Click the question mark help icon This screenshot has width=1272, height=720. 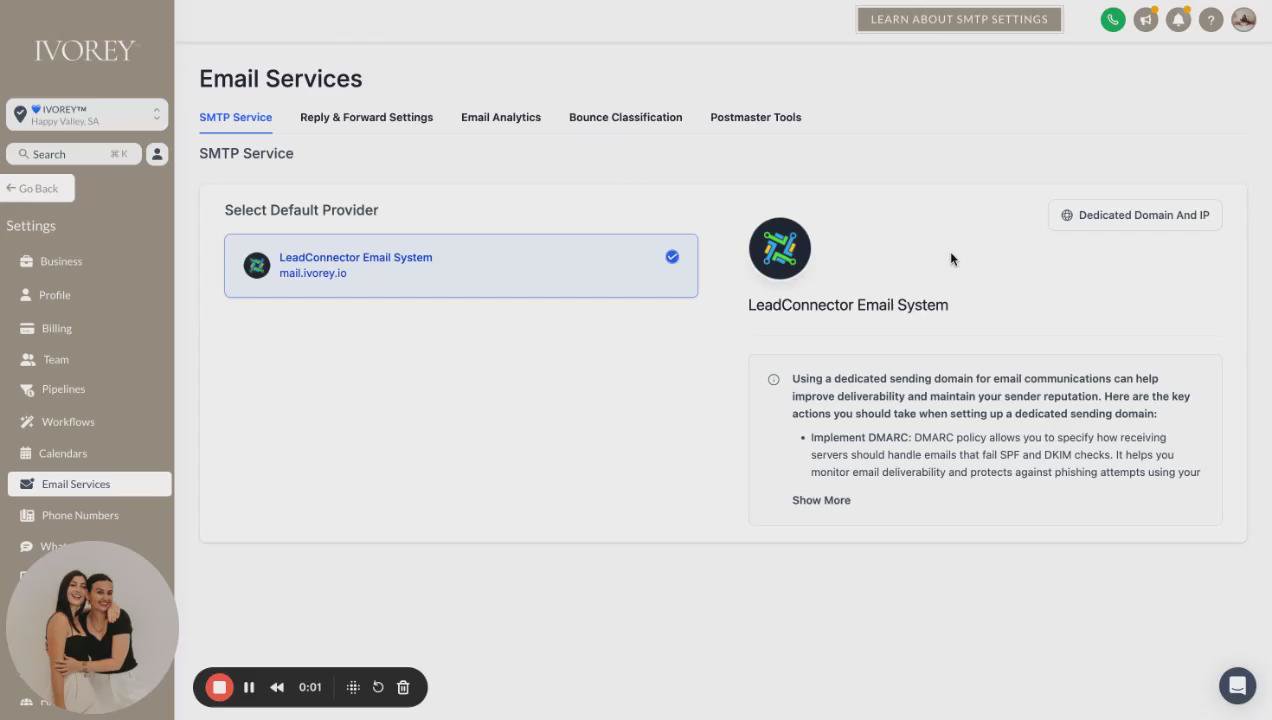(x=1211, y=20)
